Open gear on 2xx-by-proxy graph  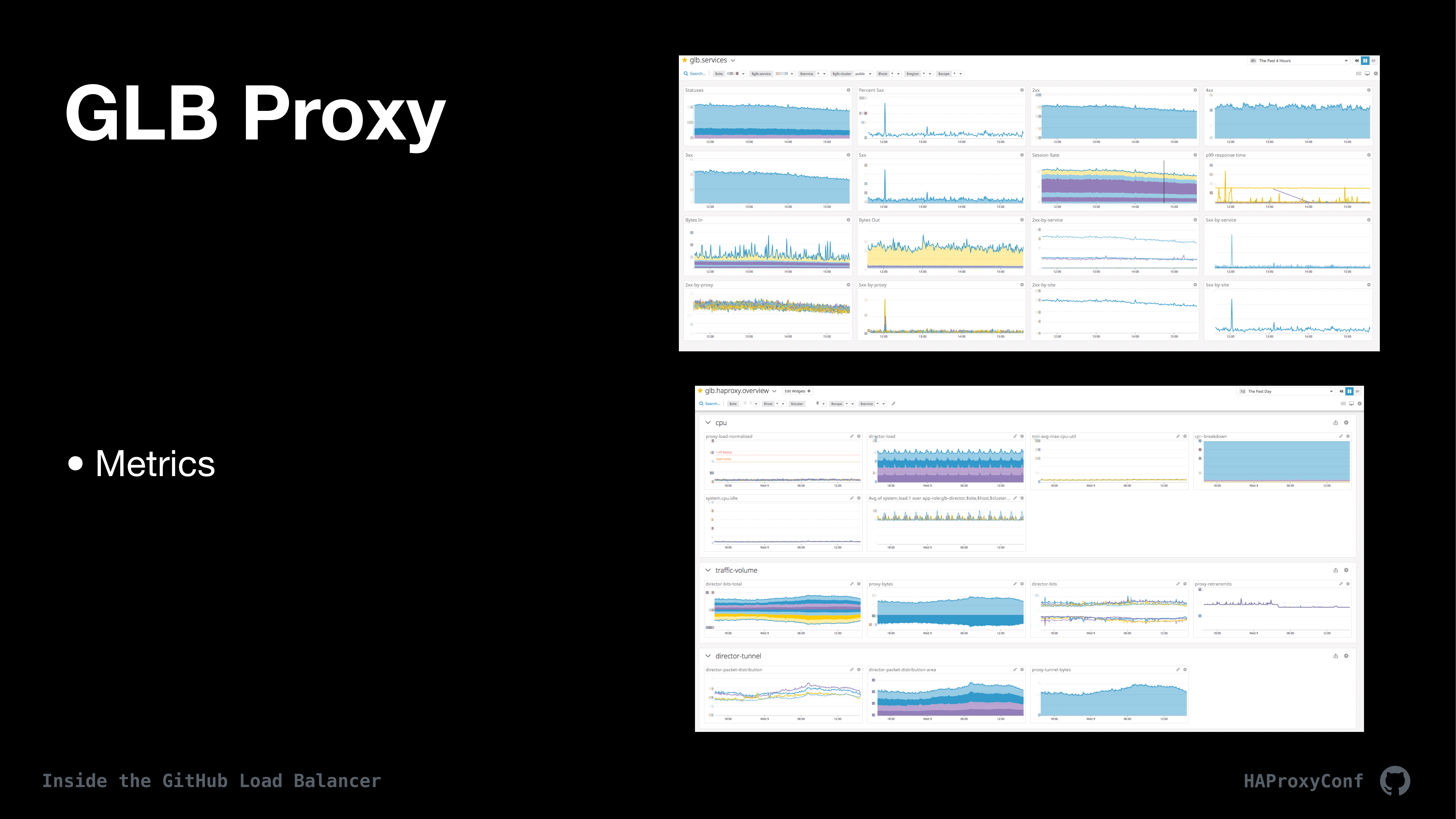click(848, 285)
